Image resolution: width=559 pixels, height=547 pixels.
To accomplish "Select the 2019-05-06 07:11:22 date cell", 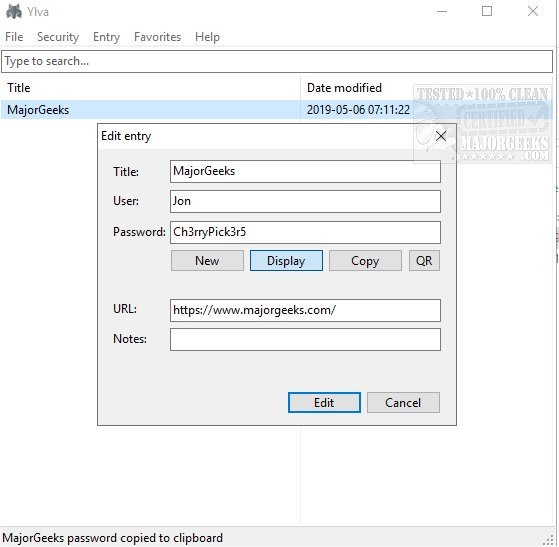I will [358, 110].
